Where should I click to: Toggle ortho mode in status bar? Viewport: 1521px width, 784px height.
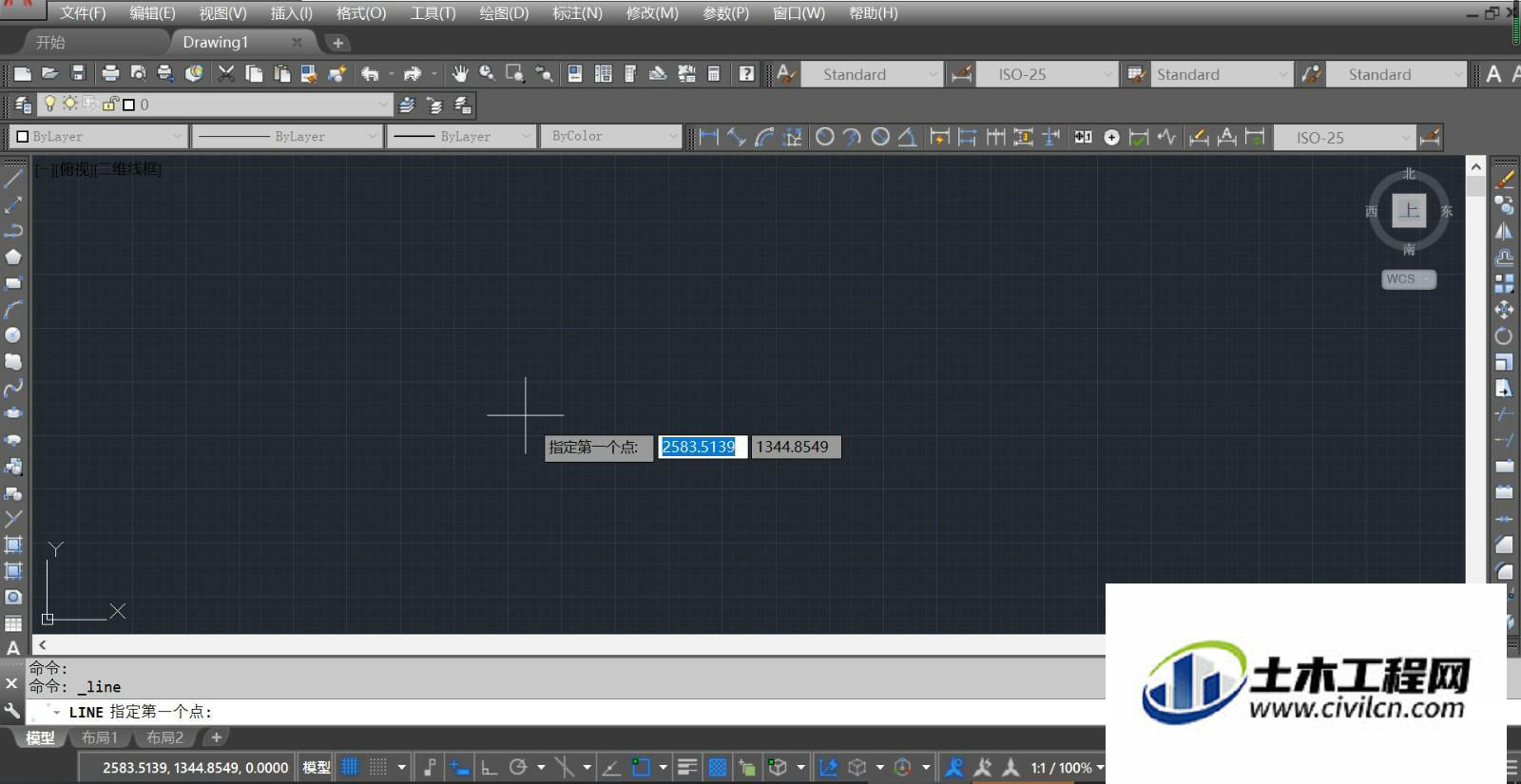point(489,767)
